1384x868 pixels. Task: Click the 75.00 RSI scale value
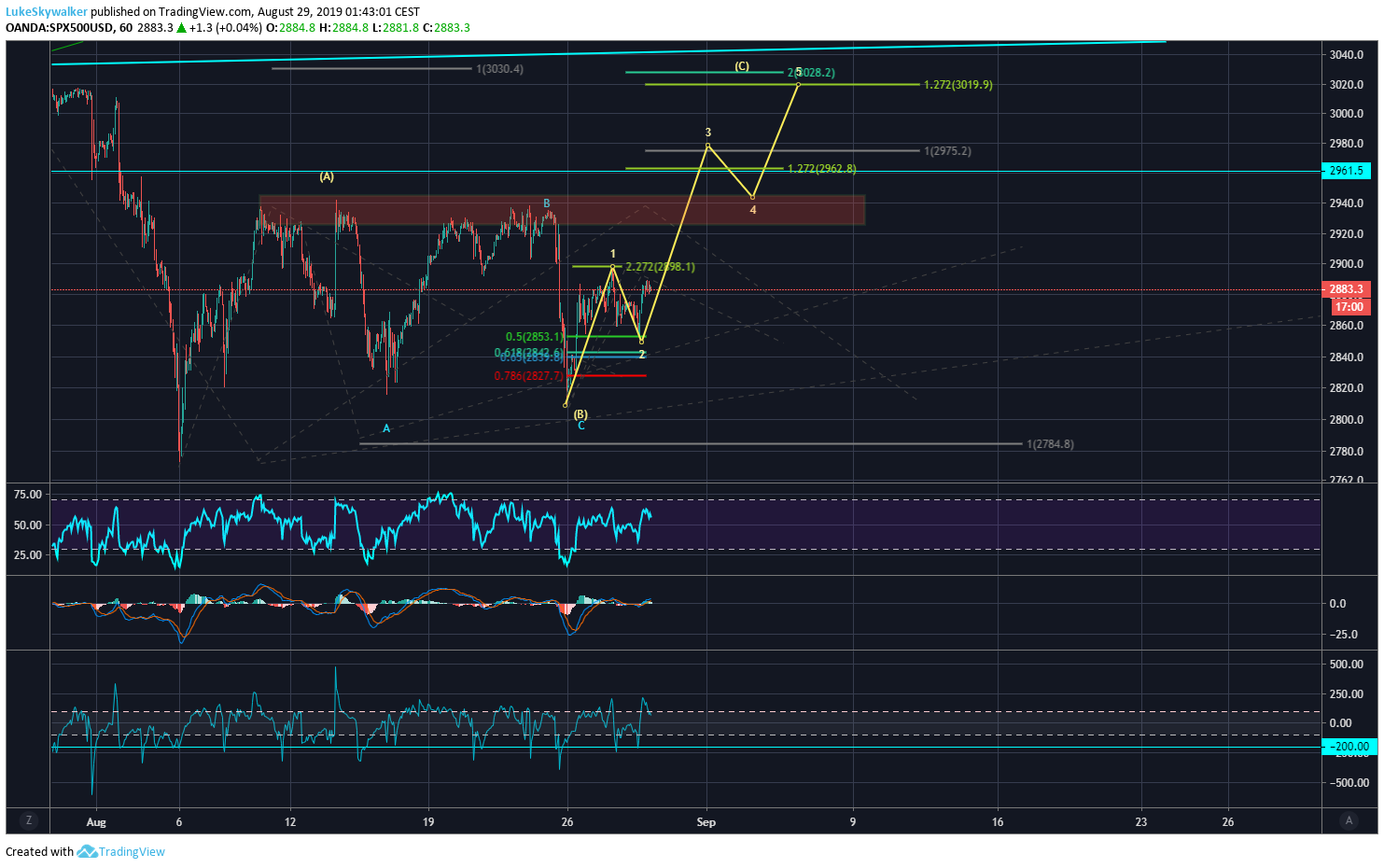(28, 495)
